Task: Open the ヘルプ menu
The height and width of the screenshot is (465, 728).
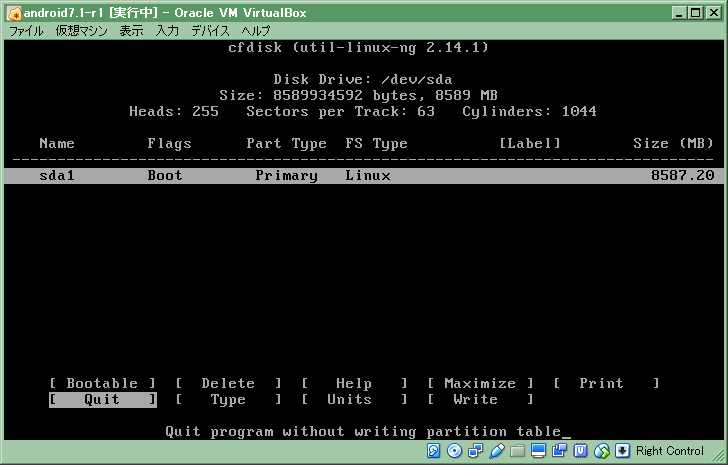Action: click(x=256, y=31)
